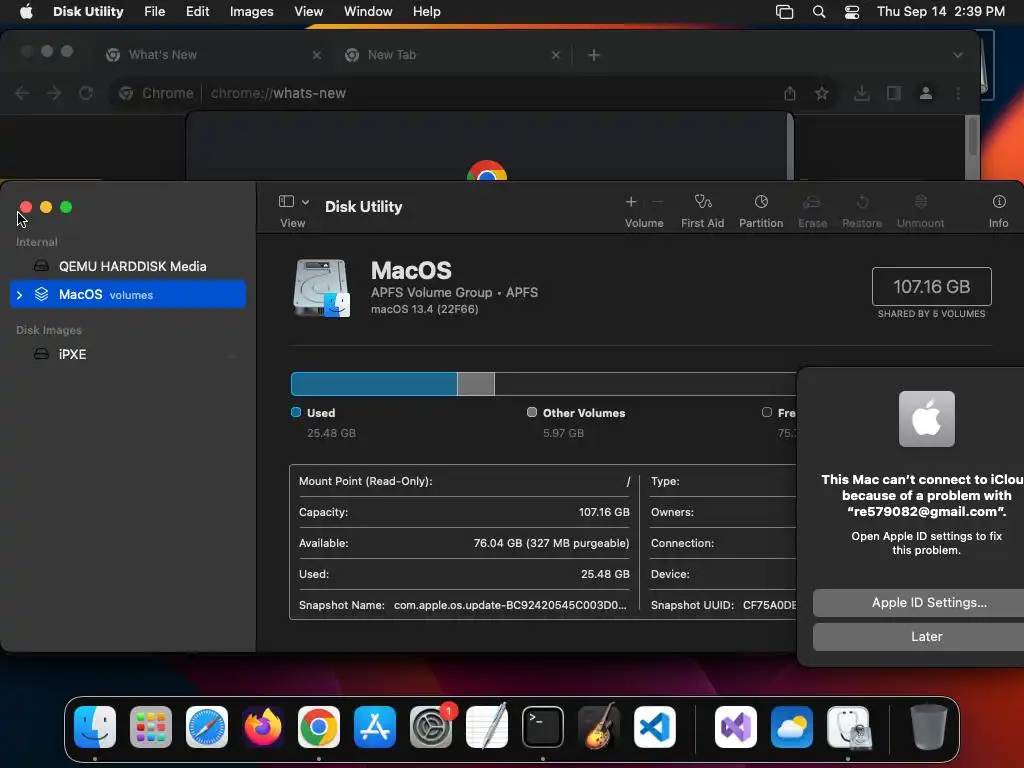The image size is (1024, 768).
Task: Open the View options chevron dropdown
Action: (305, 202)
